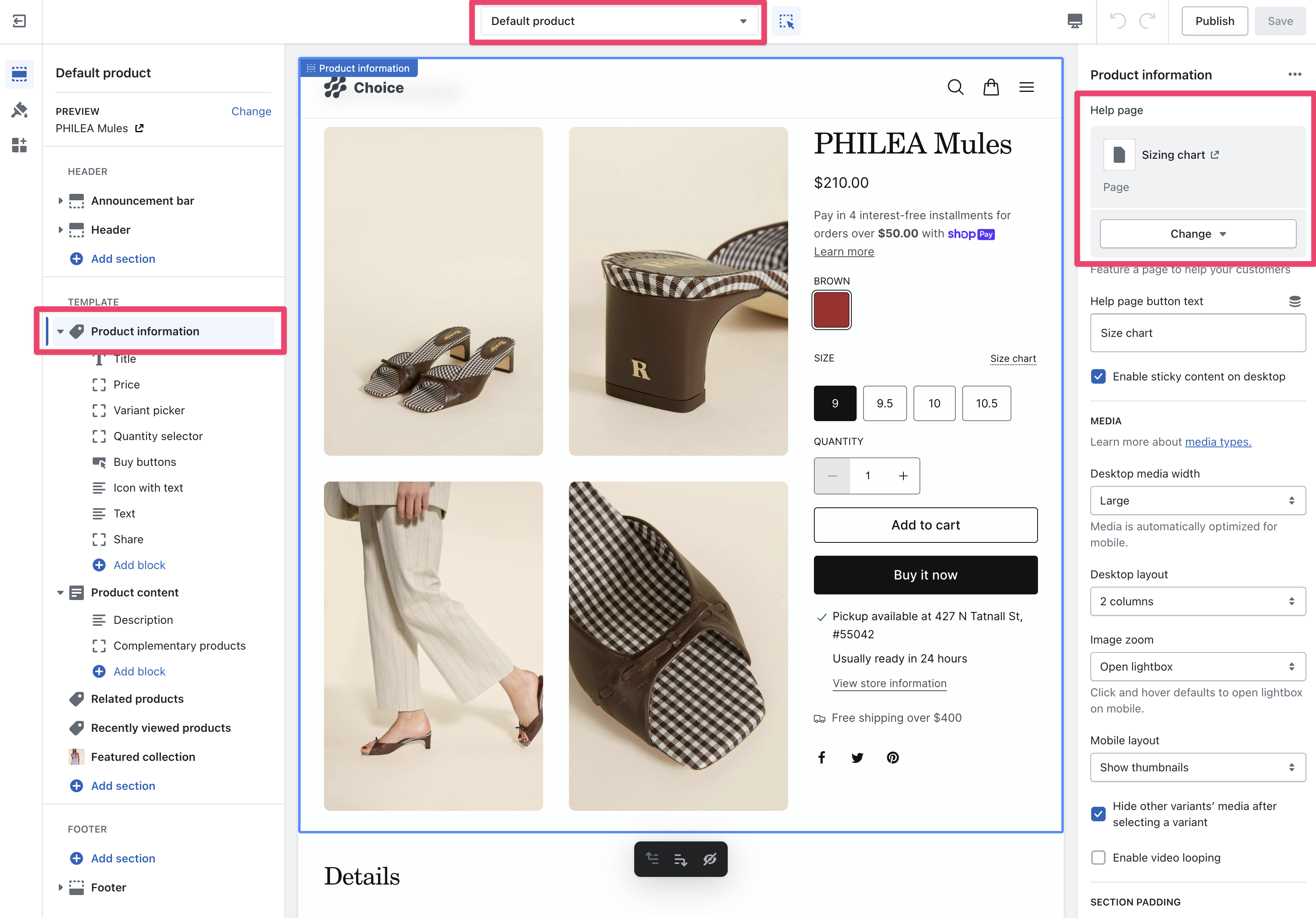Switch the desktop preview device icon
This screenshot has width=1316, height=918.
(x=1075, y=21)
